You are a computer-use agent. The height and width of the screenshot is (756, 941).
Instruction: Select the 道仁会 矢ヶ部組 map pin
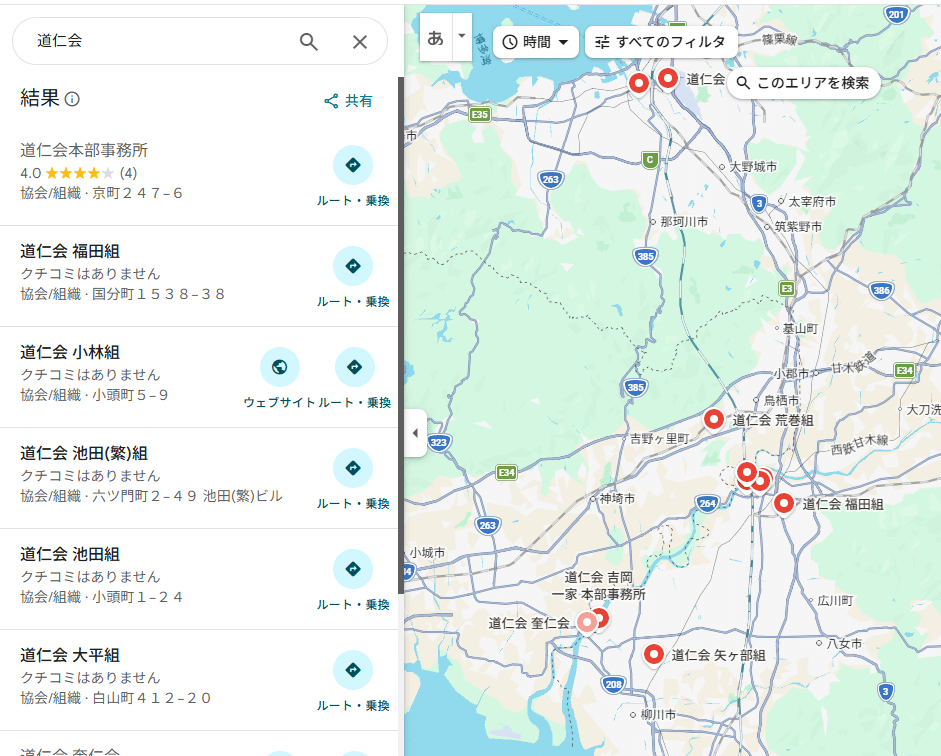tap(654, 654)
